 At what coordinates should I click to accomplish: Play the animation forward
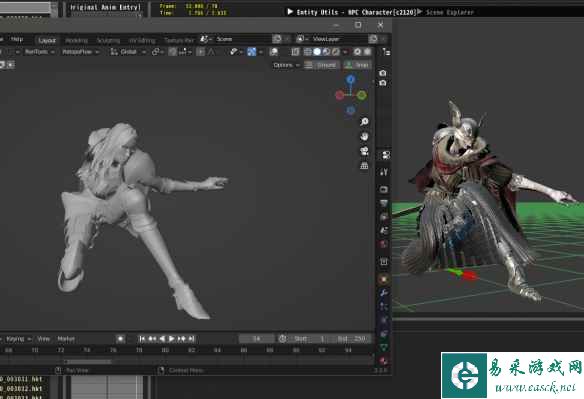(172, 339)
